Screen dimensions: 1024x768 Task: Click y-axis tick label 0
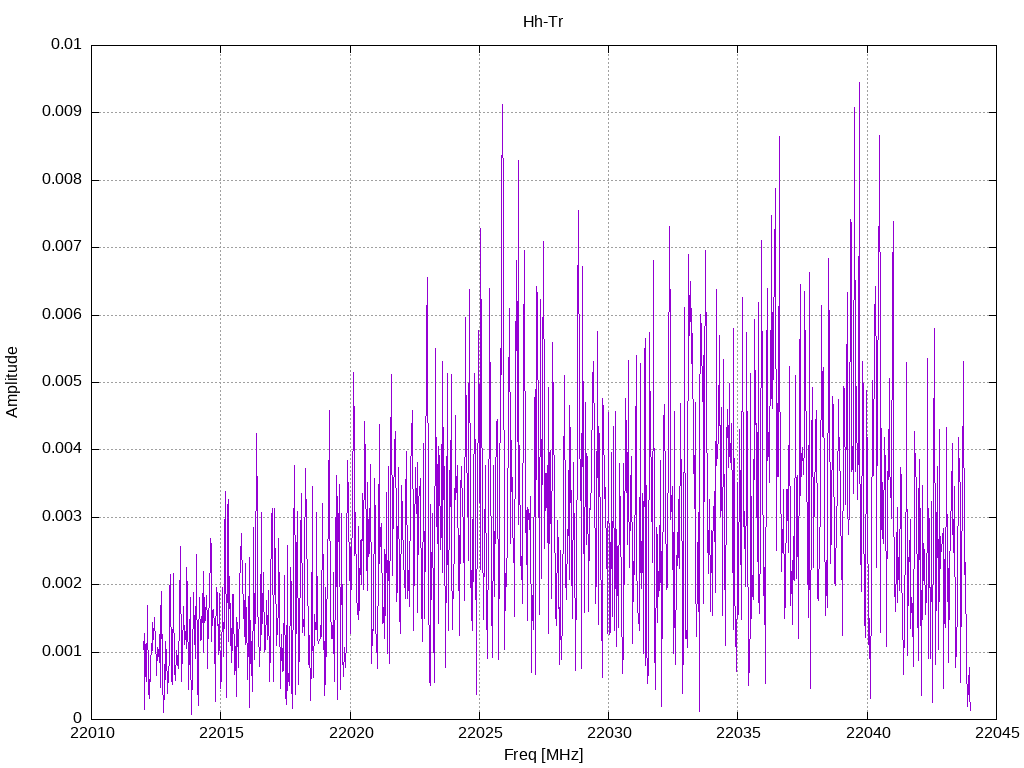77,718
